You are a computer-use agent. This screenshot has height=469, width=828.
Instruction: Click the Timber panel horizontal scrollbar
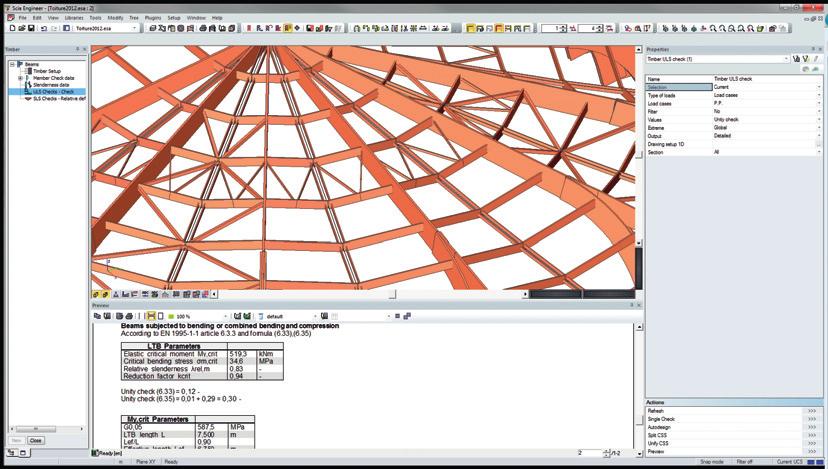click(46, 429)
